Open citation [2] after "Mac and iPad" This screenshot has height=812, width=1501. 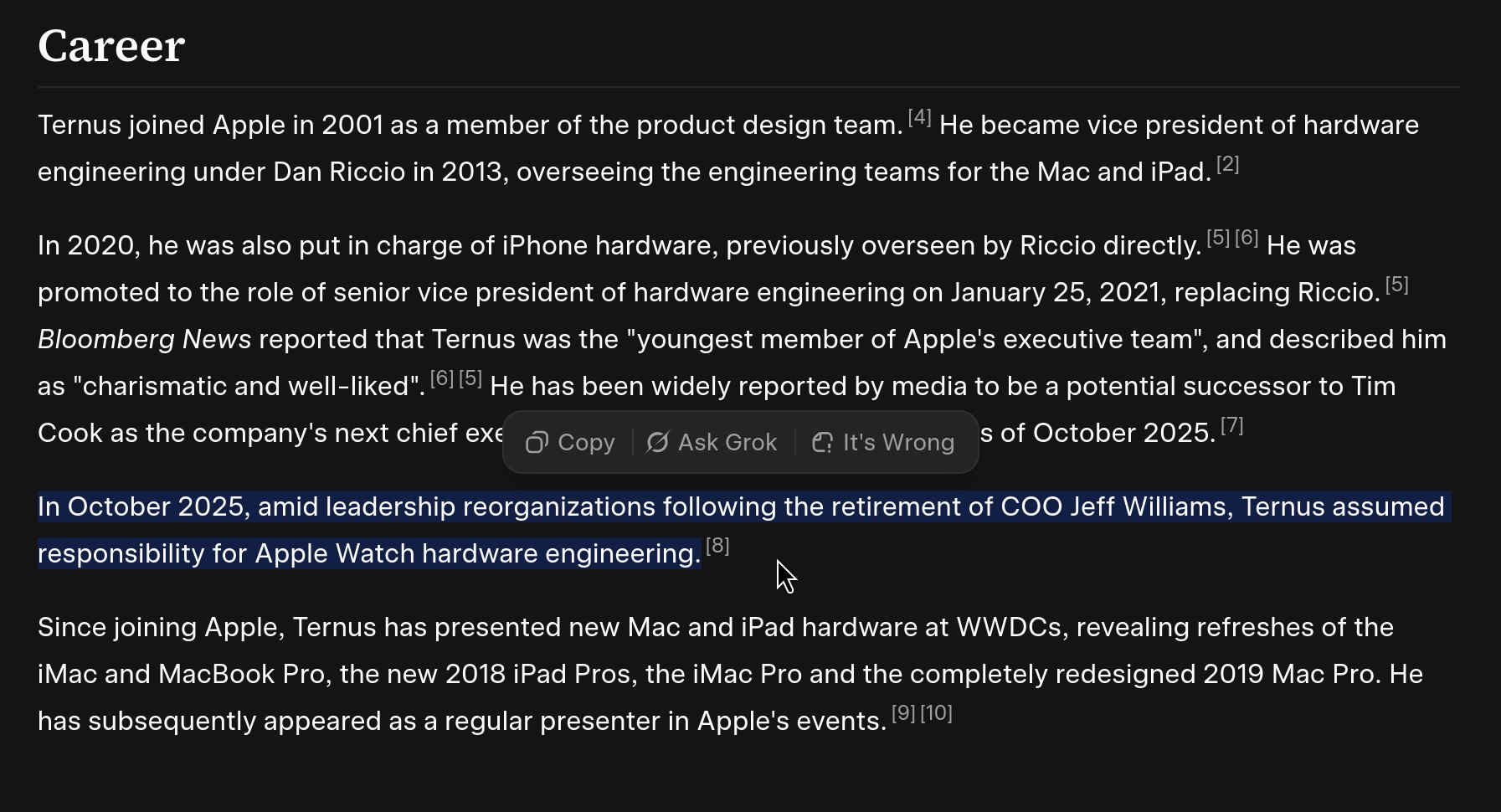pyautogui.click(x=1227, y=165)
